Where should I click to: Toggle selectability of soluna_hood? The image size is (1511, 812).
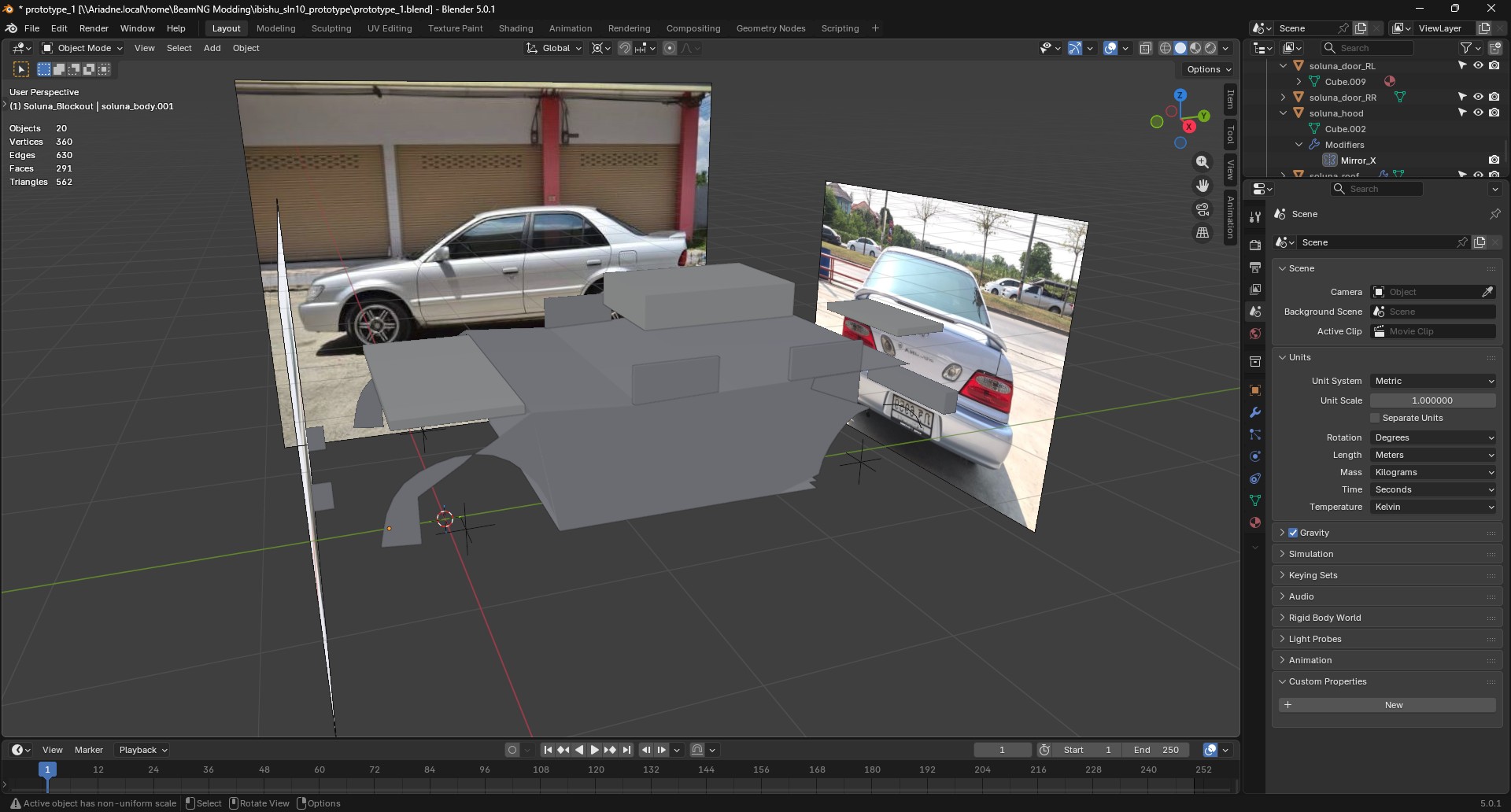click(x=1462, y=113)
